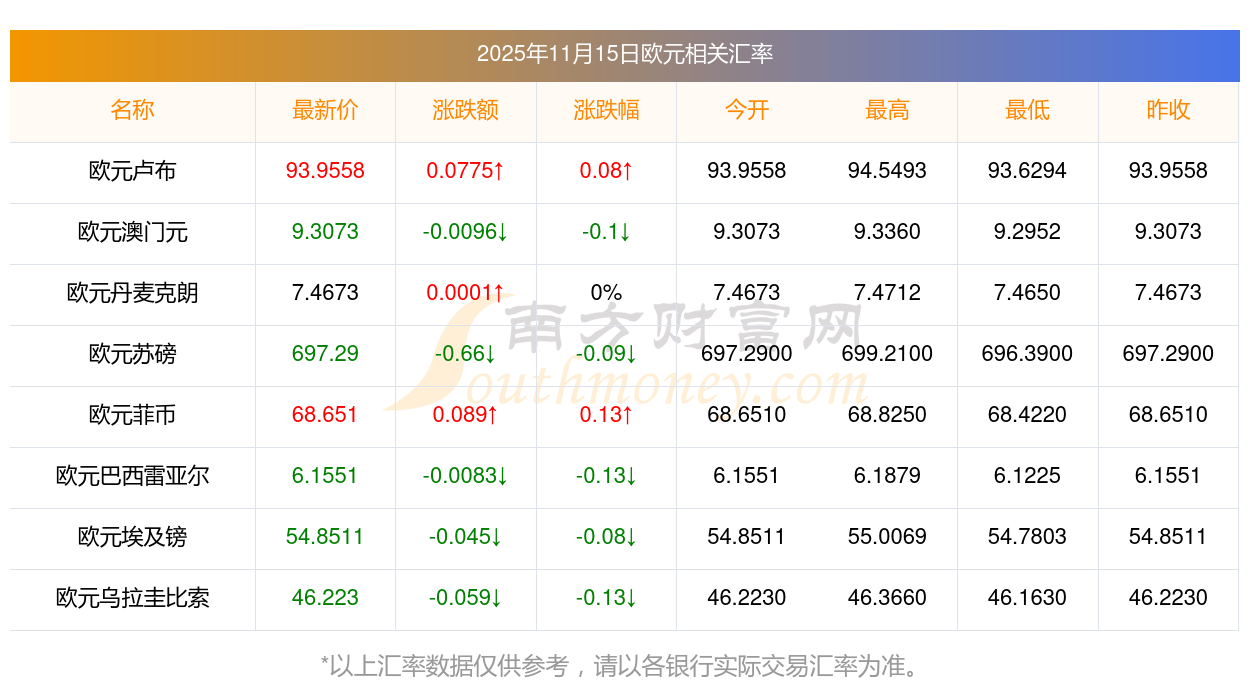Viewport: 1250px width, 697px height.
Task: Click the green latest price 6.1551
Action: click(x=325, y=476)
